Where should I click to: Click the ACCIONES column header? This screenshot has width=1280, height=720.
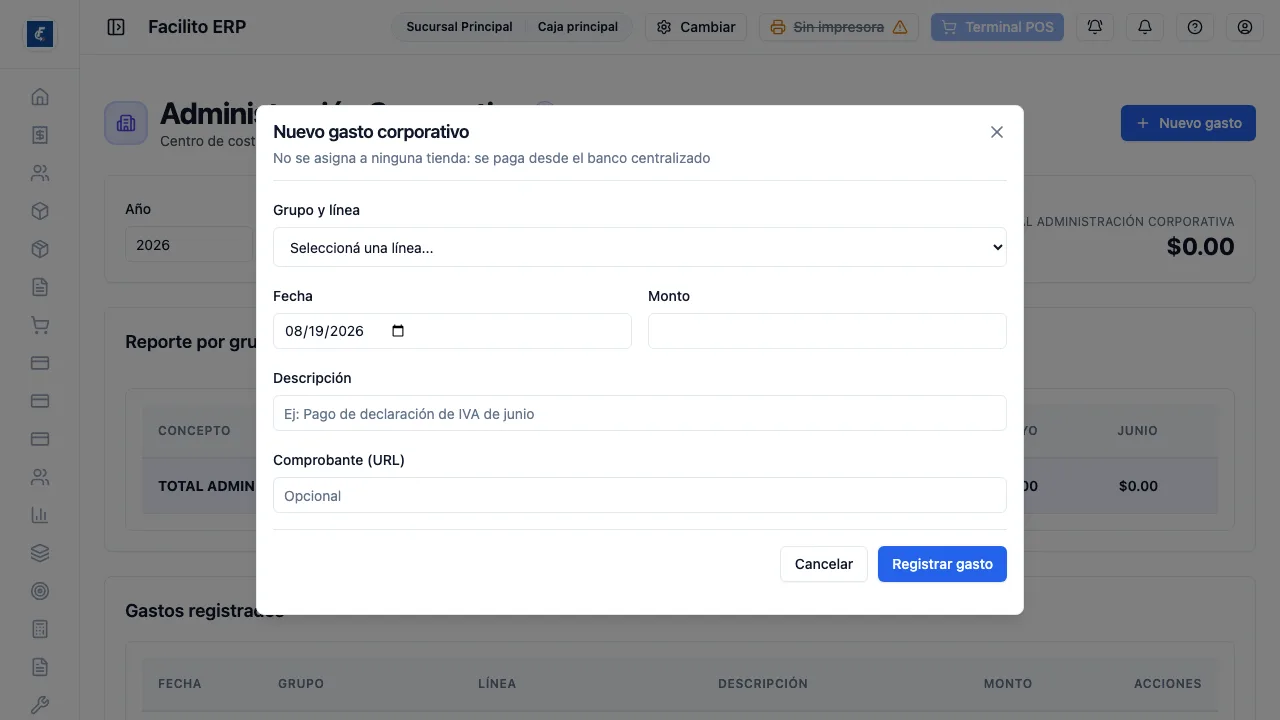[1168, 684]
